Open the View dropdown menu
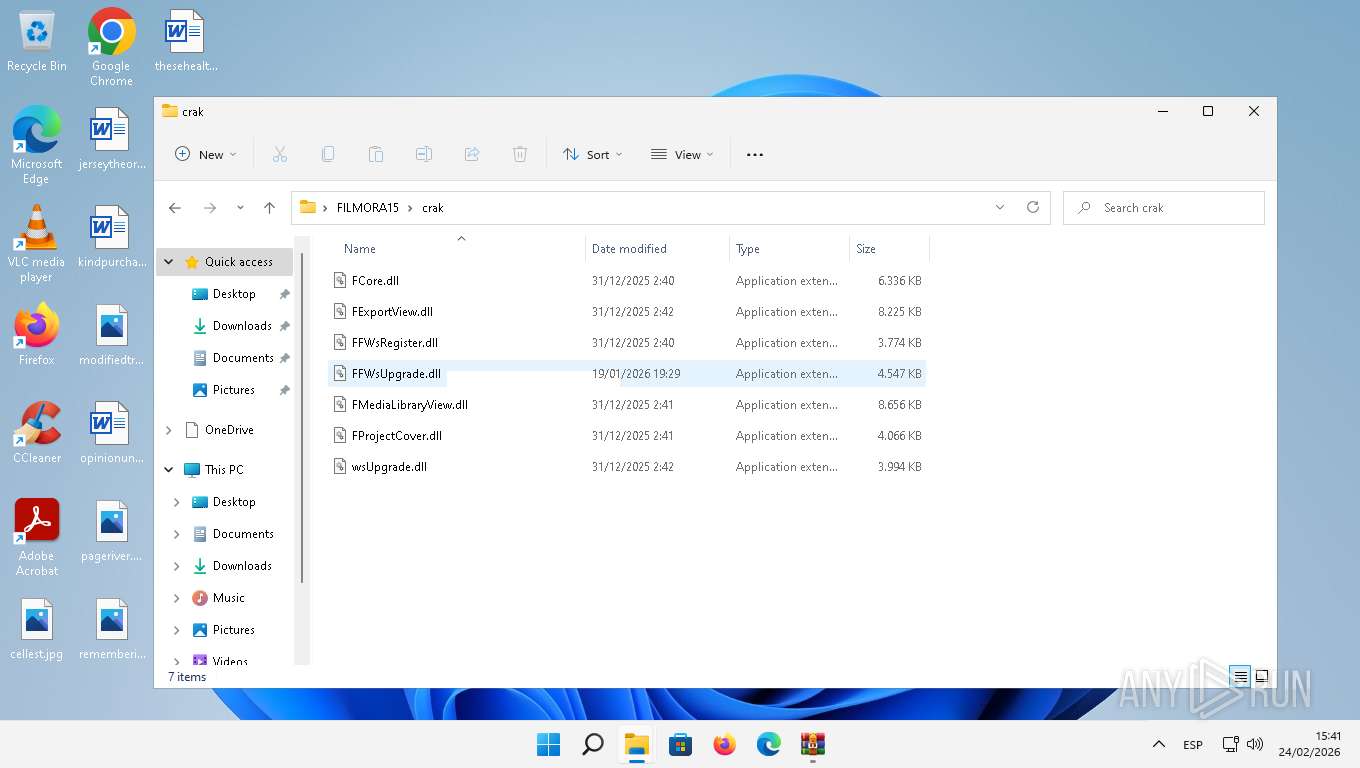1360x768 pixels. click(682, 154)
